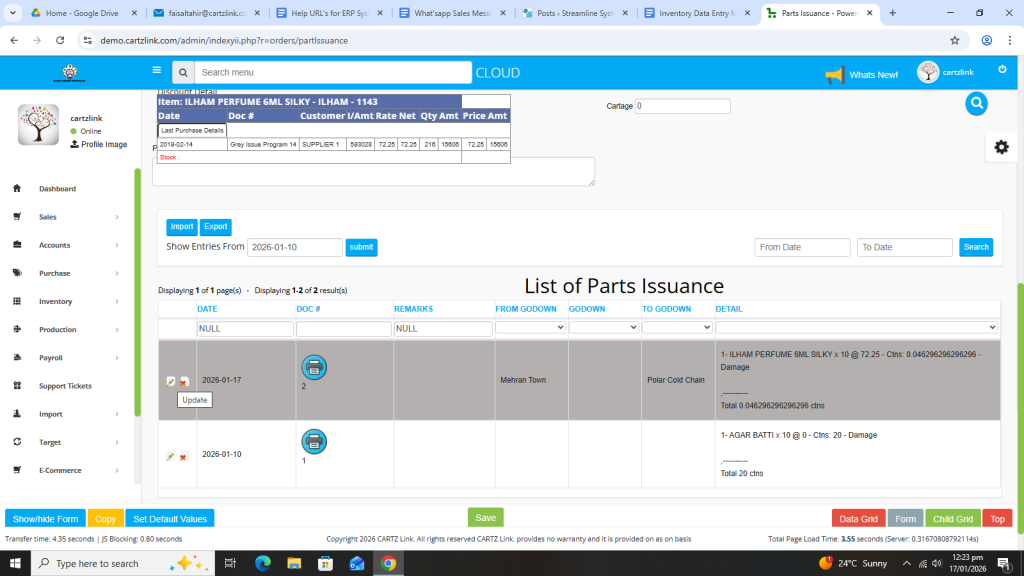Click edit pencil icon for 2026-01-10 row
Image resolution: width=1024 pixels, height=576 pixels.
(171, 457)
